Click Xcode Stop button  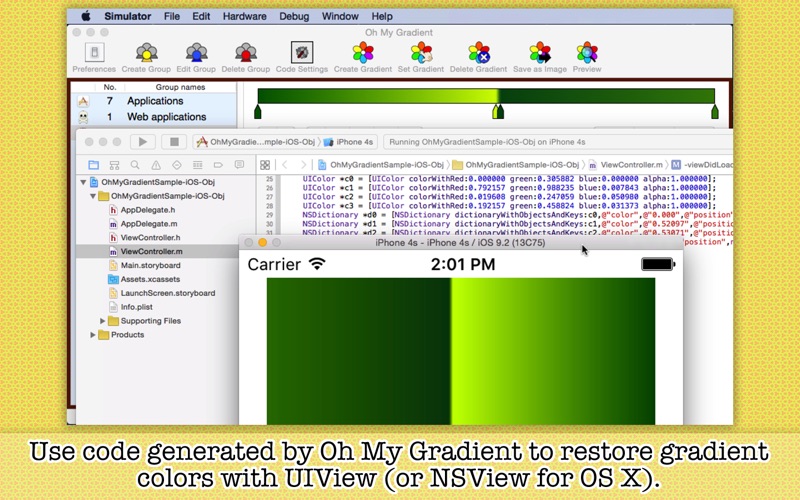click(174, 142)
